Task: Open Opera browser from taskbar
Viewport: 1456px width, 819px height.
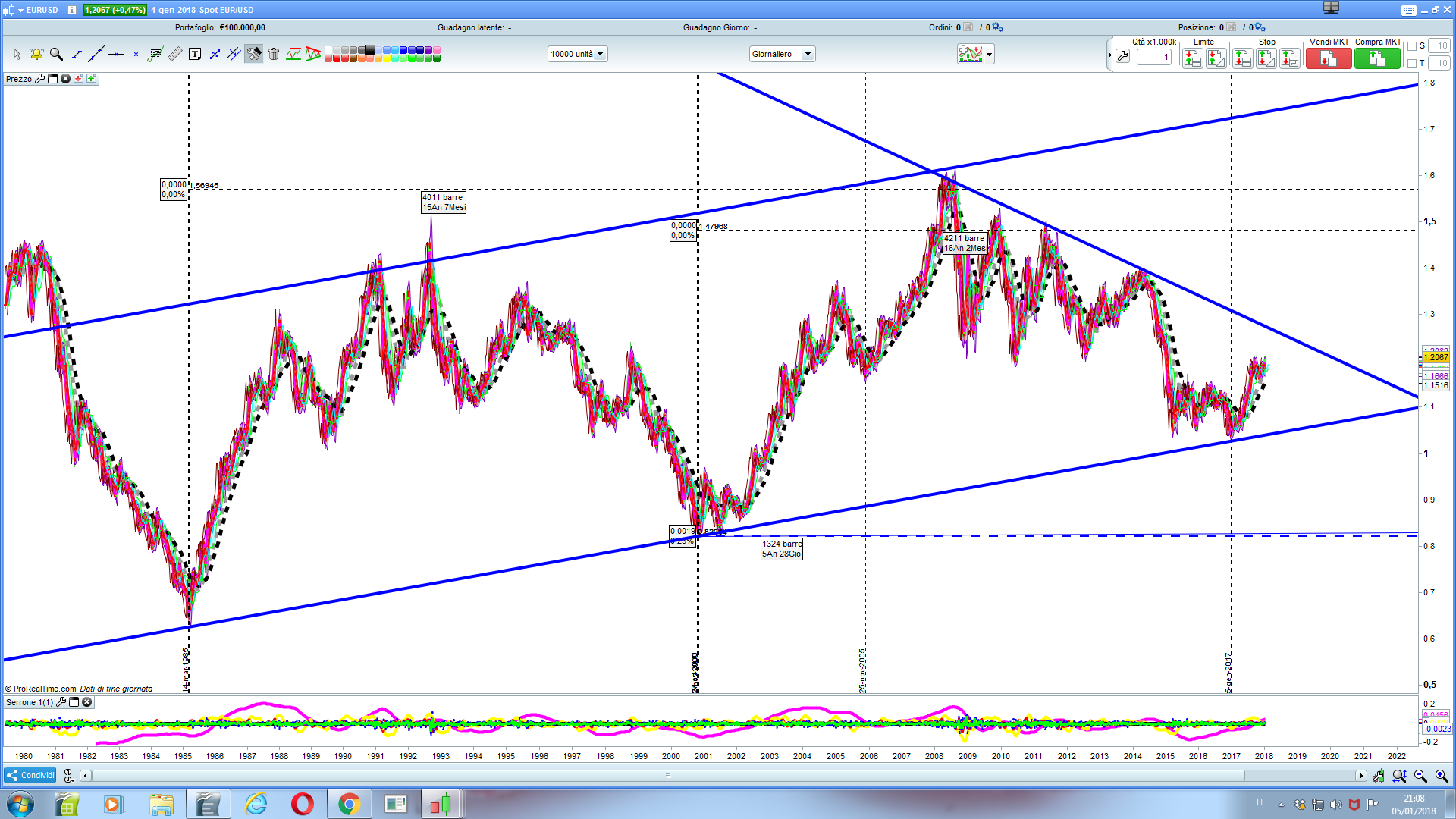Action: pos(302,804)
